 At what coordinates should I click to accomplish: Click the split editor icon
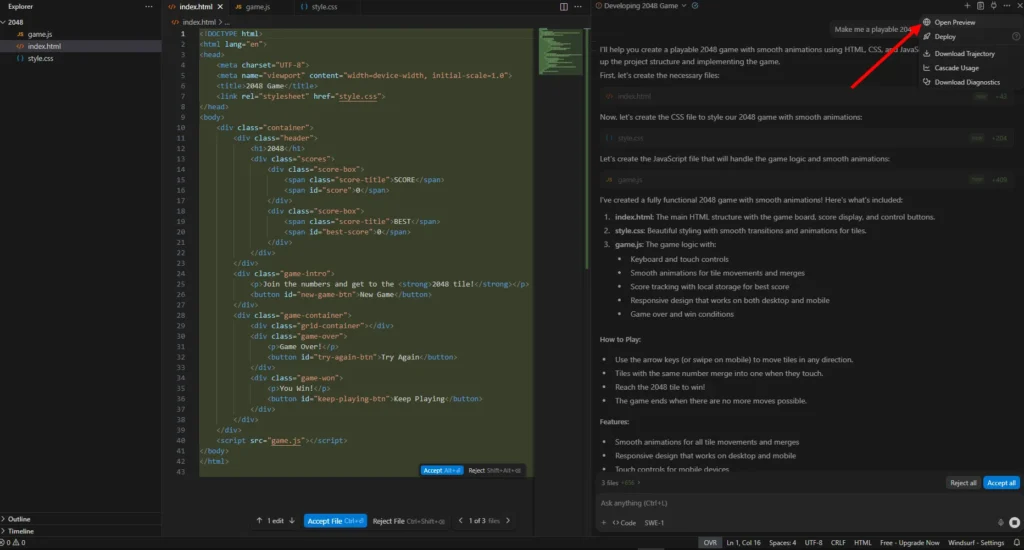coord(564,7)
